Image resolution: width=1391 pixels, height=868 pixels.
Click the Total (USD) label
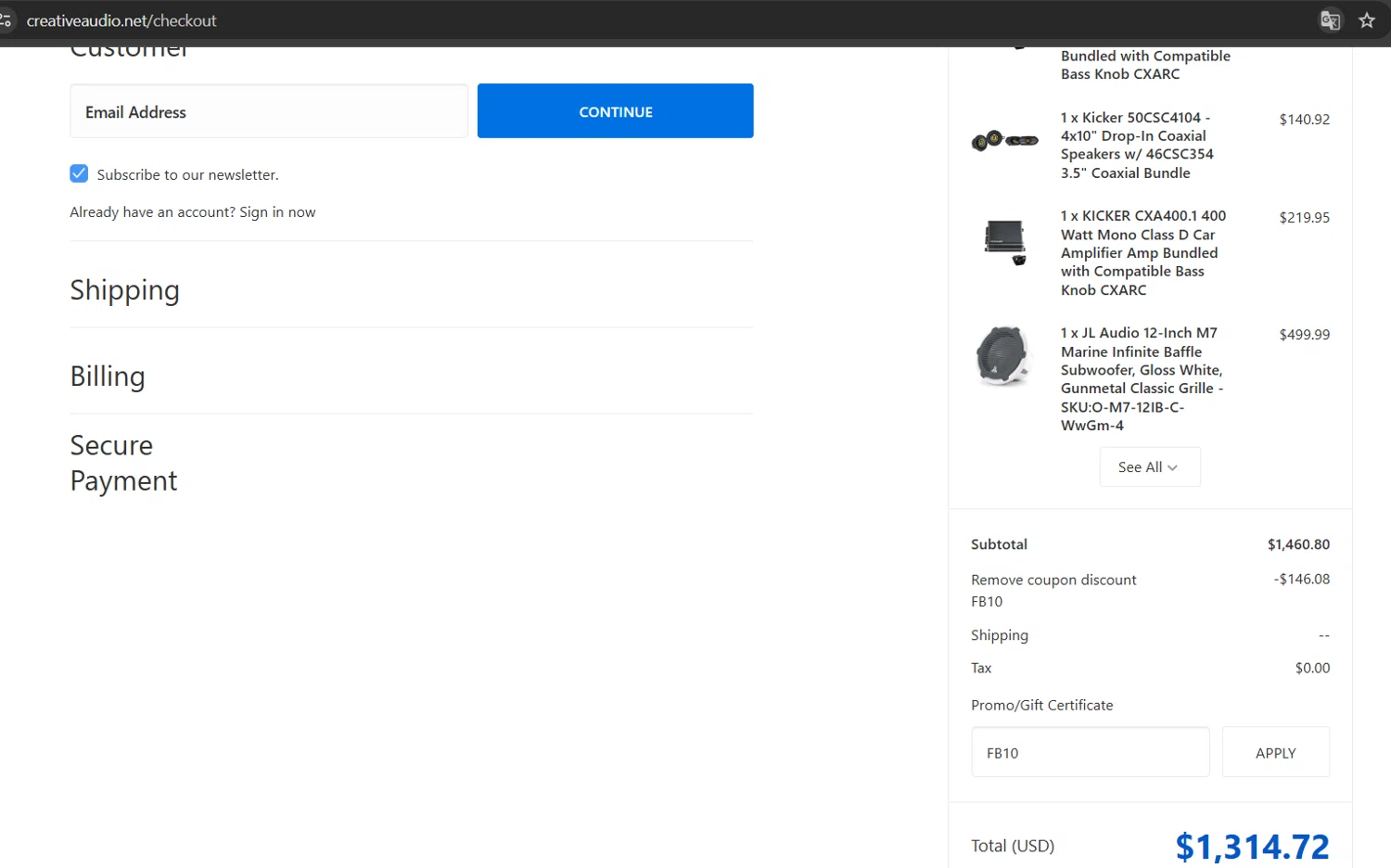1013,846
